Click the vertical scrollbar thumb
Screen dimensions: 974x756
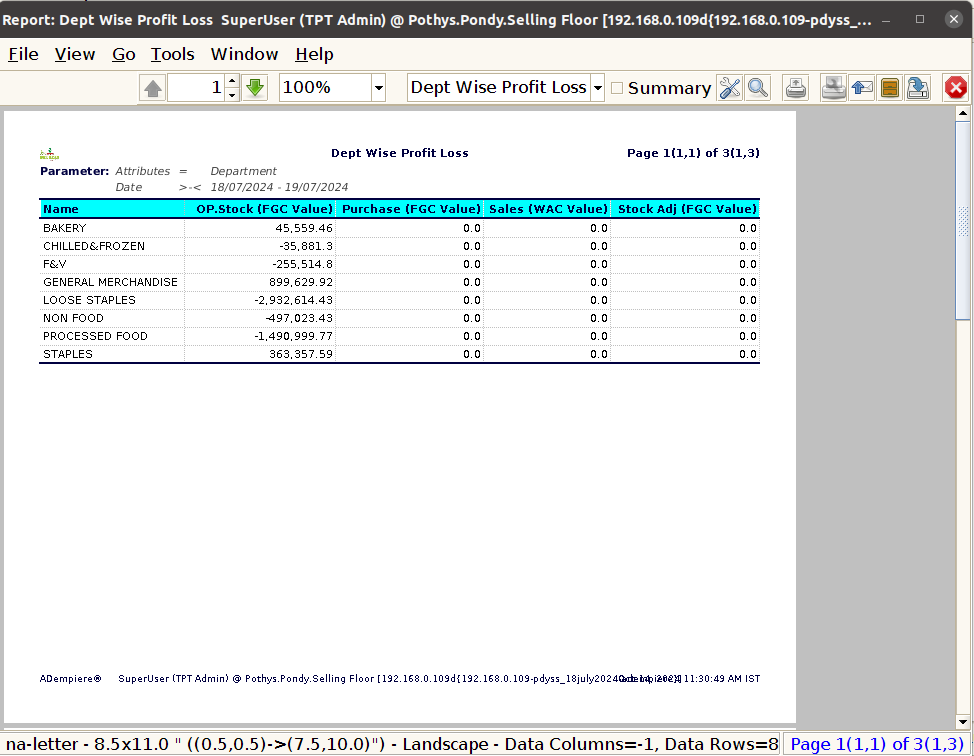pos(963,221)
